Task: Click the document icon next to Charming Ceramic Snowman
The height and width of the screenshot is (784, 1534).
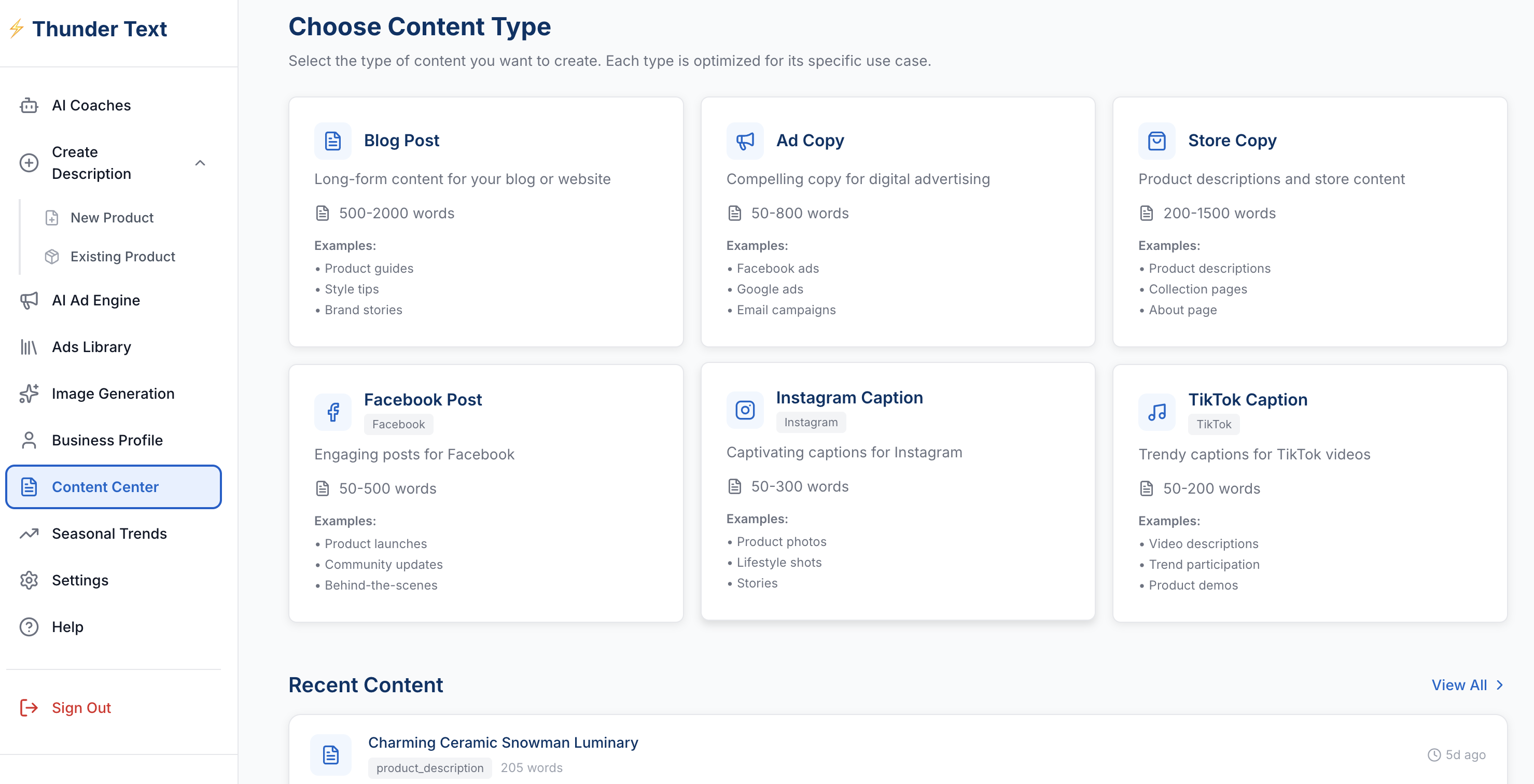Action: click(x=330, y=754)
